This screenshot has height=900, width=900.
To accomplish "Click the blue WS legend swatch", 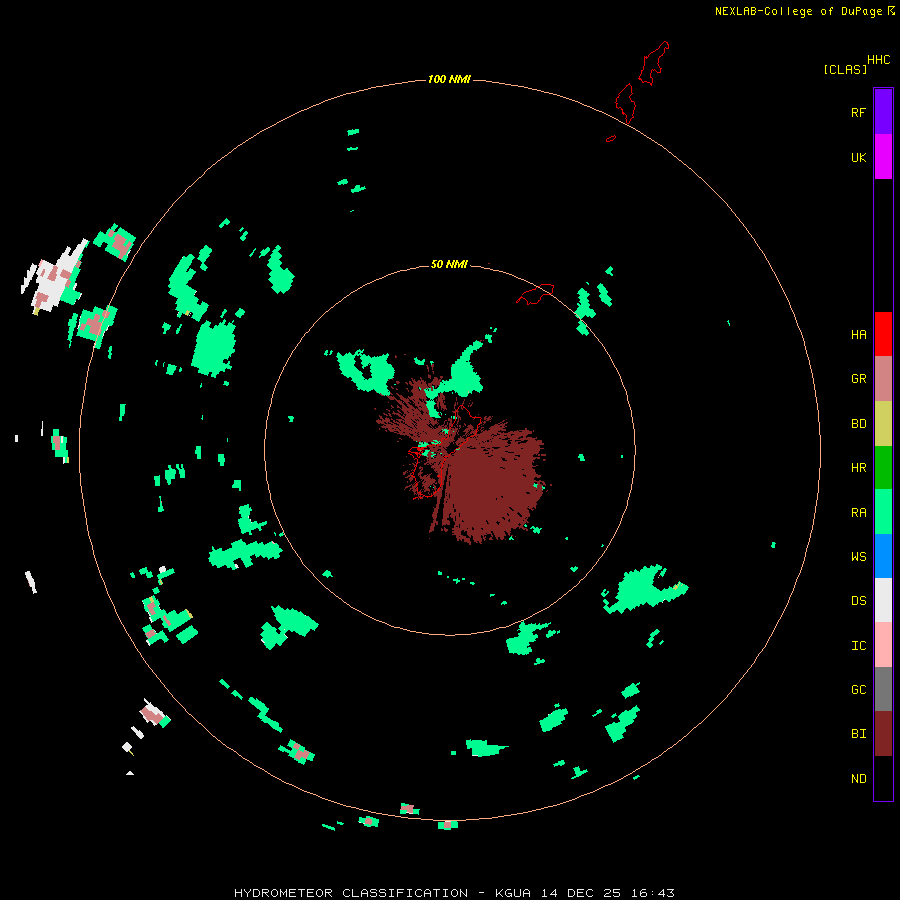I will (x=883, y=556).
